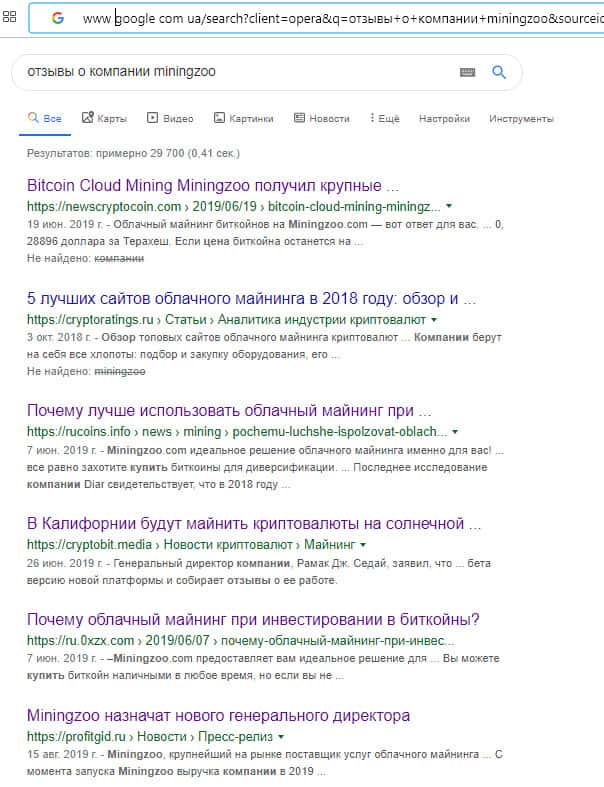Click snippet dated 19 июн. 2019 г.
The image size is (604, 787).
265,233
